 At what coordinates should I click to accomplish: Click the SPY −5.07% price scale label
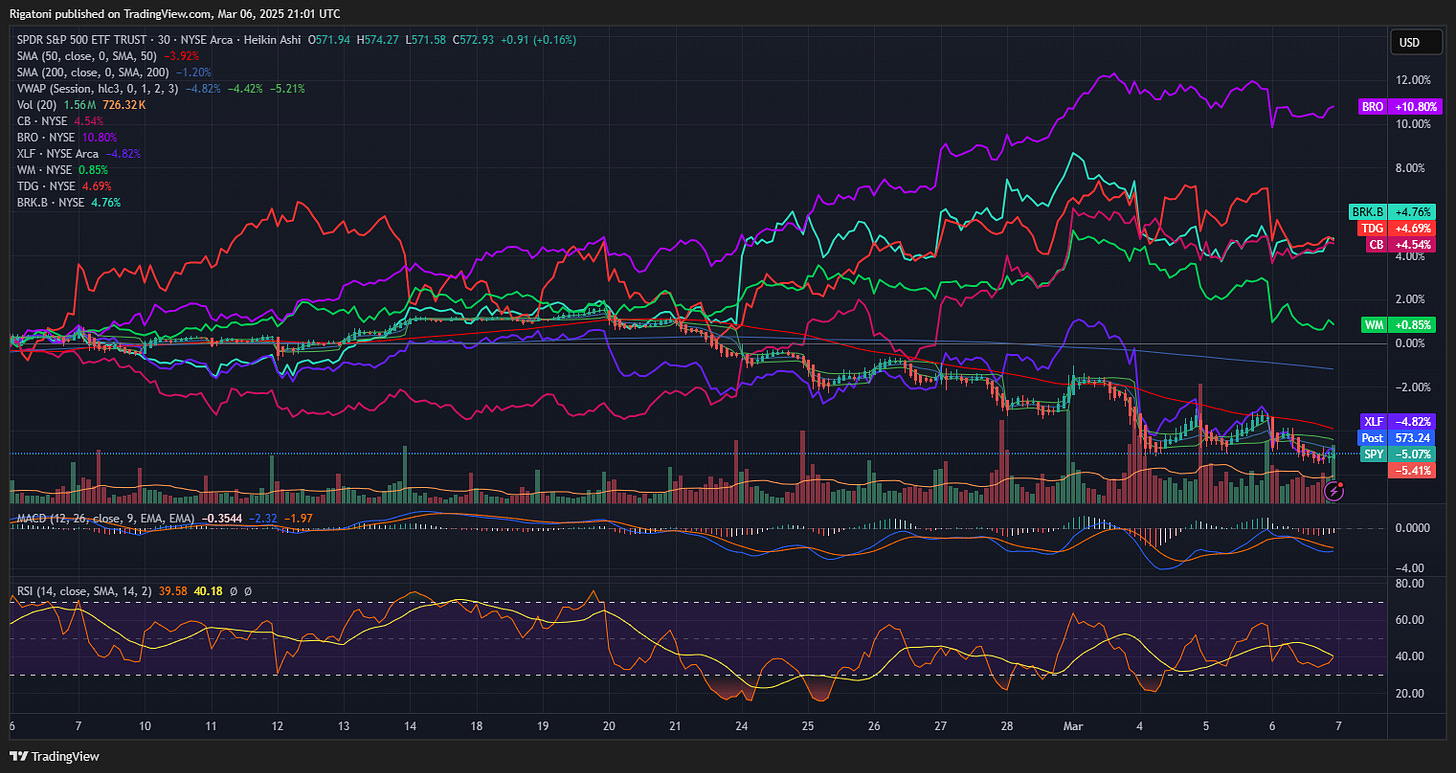point(1397,454)
